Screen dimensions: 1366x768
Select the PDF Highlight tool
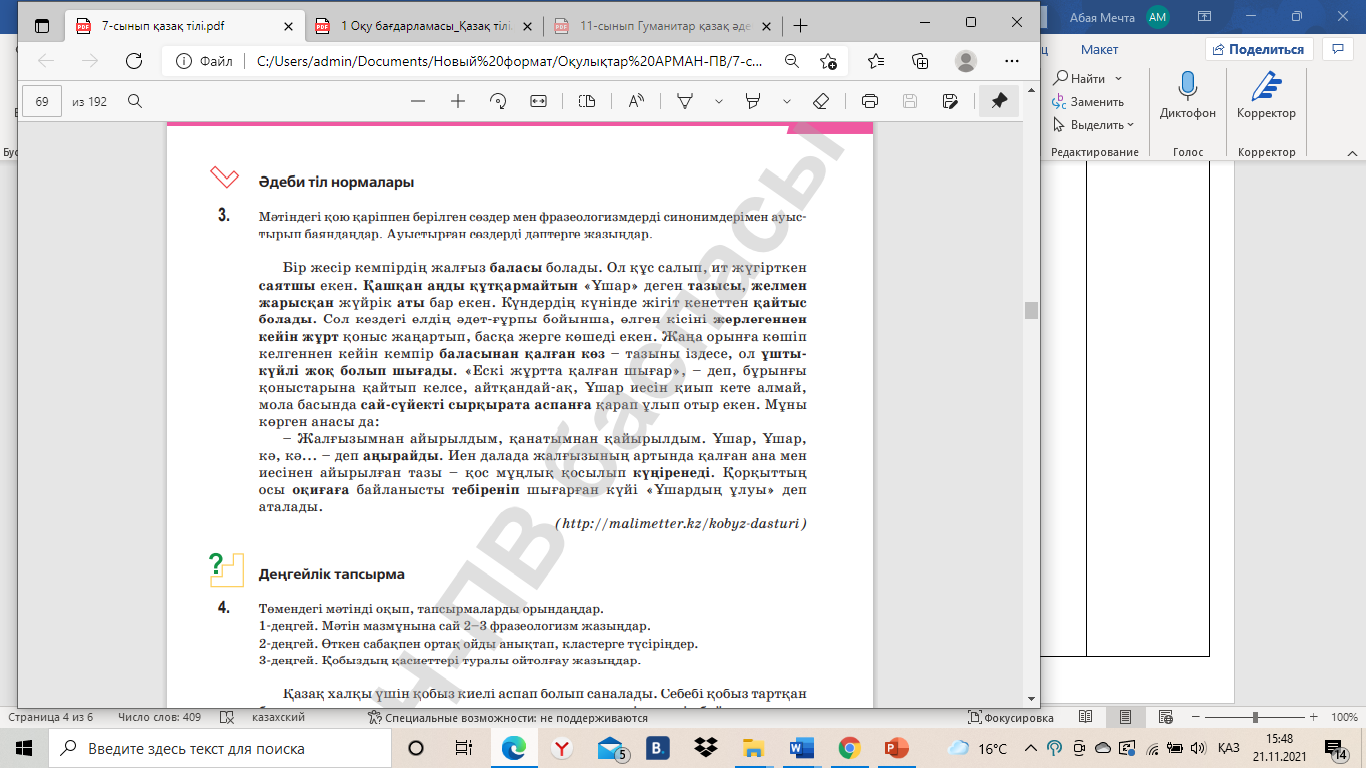[x=754, y=101]
